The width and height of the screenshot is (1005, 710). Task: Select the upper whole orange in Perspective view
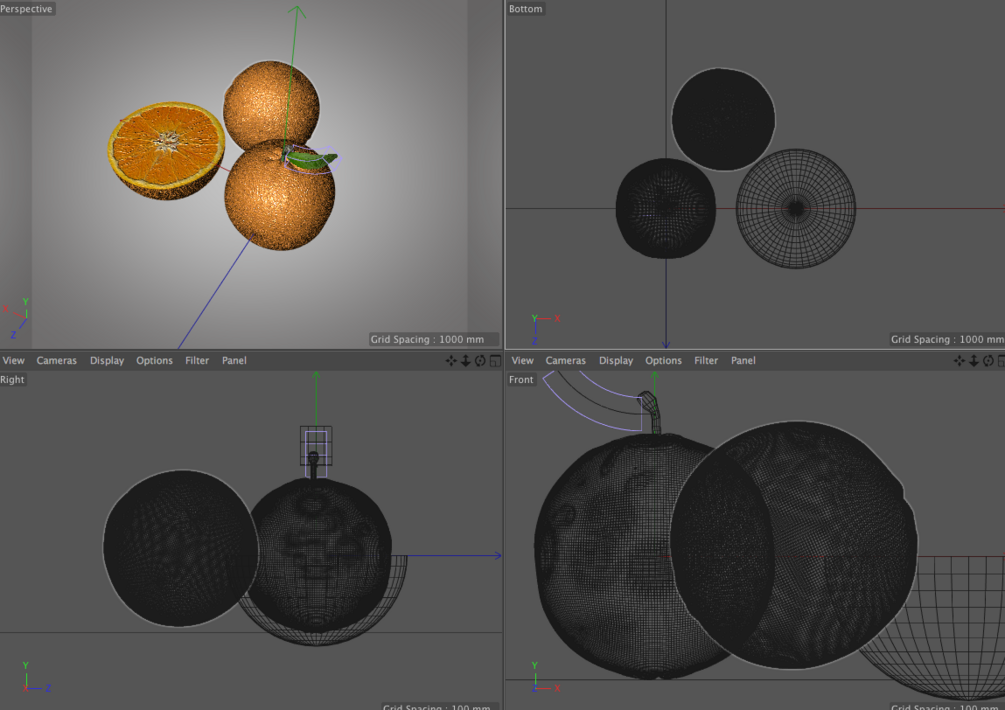point(270,103)
